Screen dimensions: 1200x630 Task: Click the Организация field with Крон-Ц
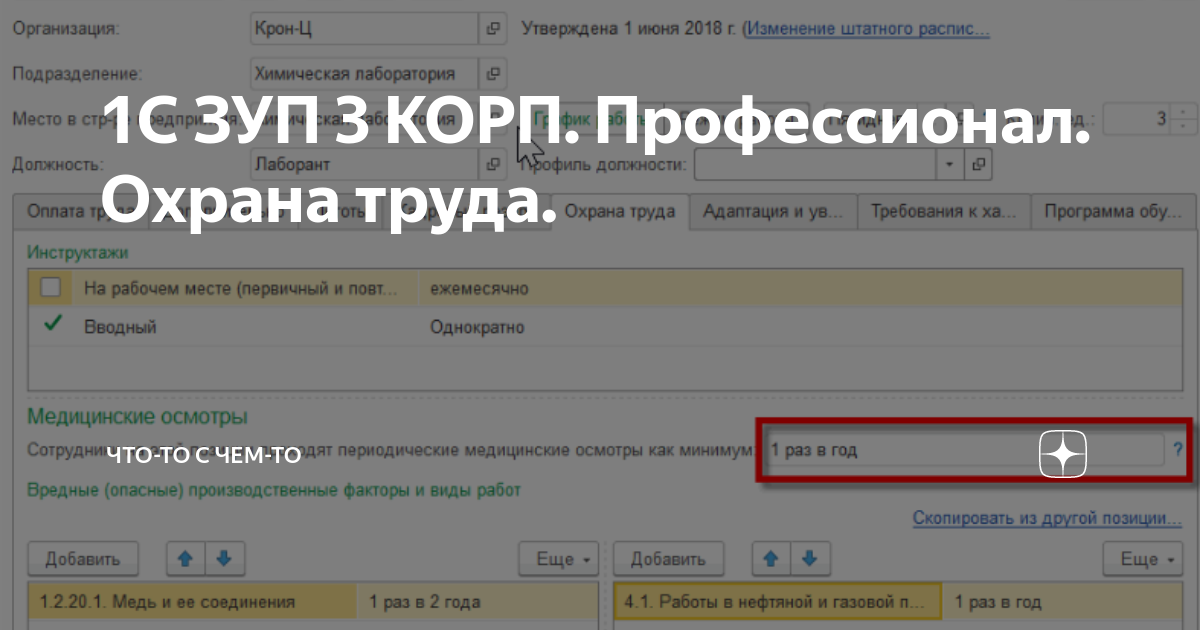pyautogui.click(x=364, y=29)
